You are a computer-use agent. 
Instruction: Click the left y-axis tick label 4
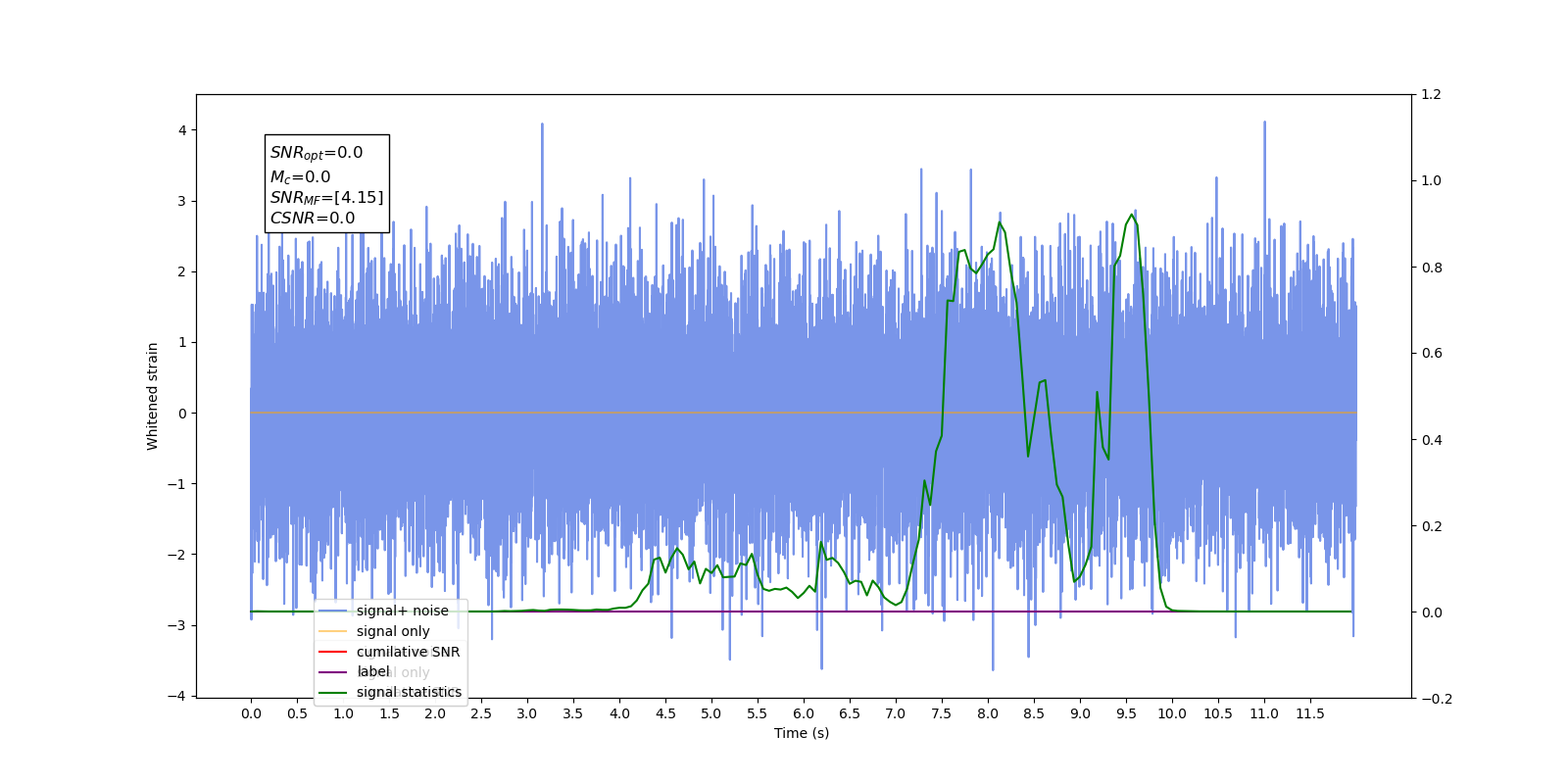point(182,130)
